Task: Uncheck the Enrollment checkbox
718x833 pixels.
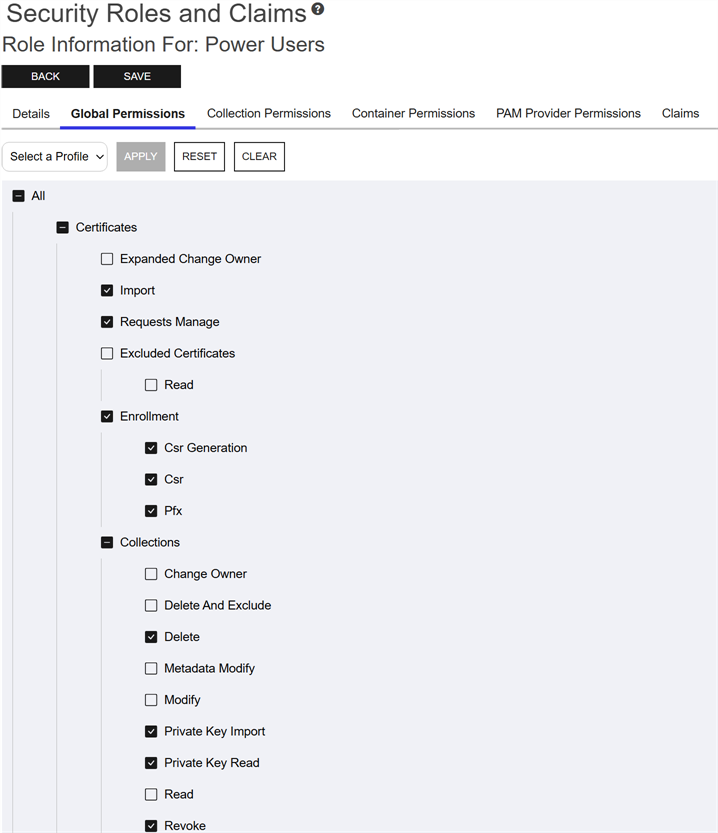Action: pos(107,417)
